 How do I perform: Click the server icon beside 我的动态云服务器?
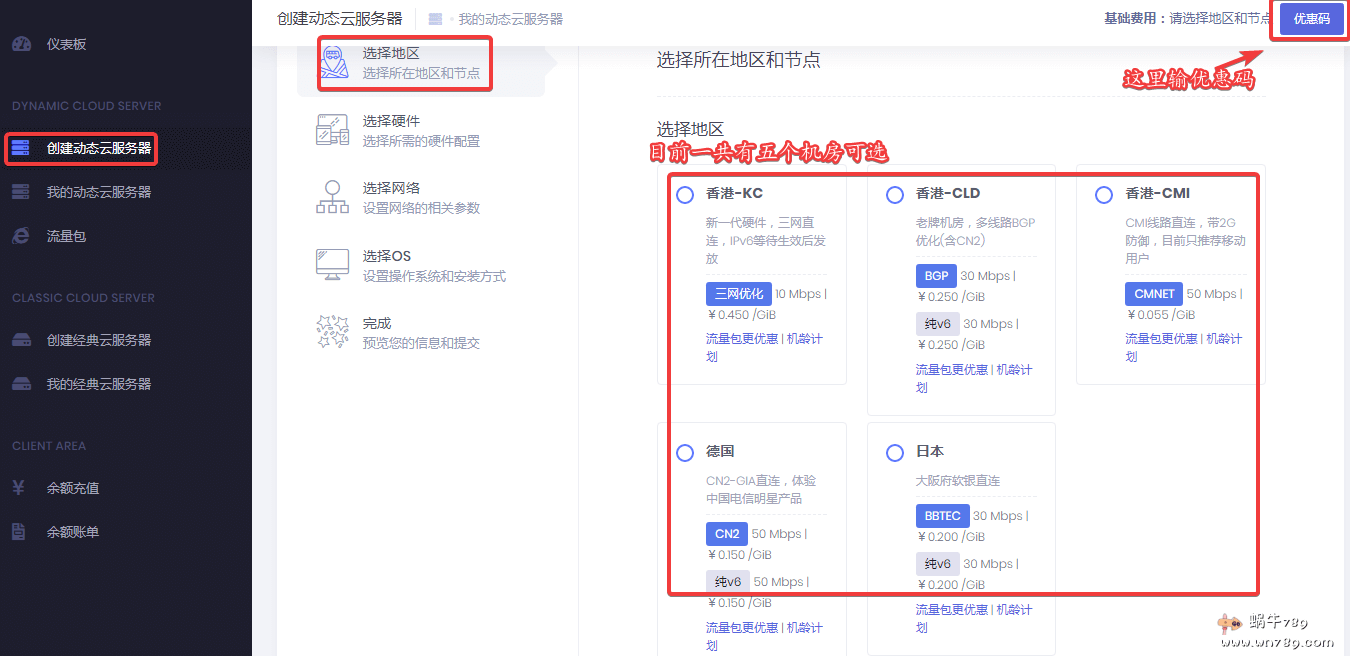pyautogui.click(x=21, y=192)
